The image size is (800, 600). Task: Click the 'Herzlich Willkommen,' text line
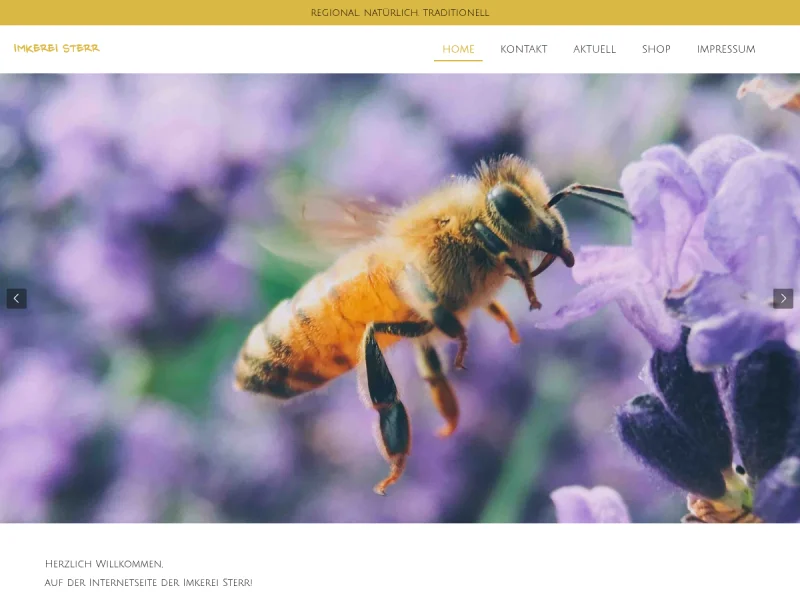click(x=104, y=564)
